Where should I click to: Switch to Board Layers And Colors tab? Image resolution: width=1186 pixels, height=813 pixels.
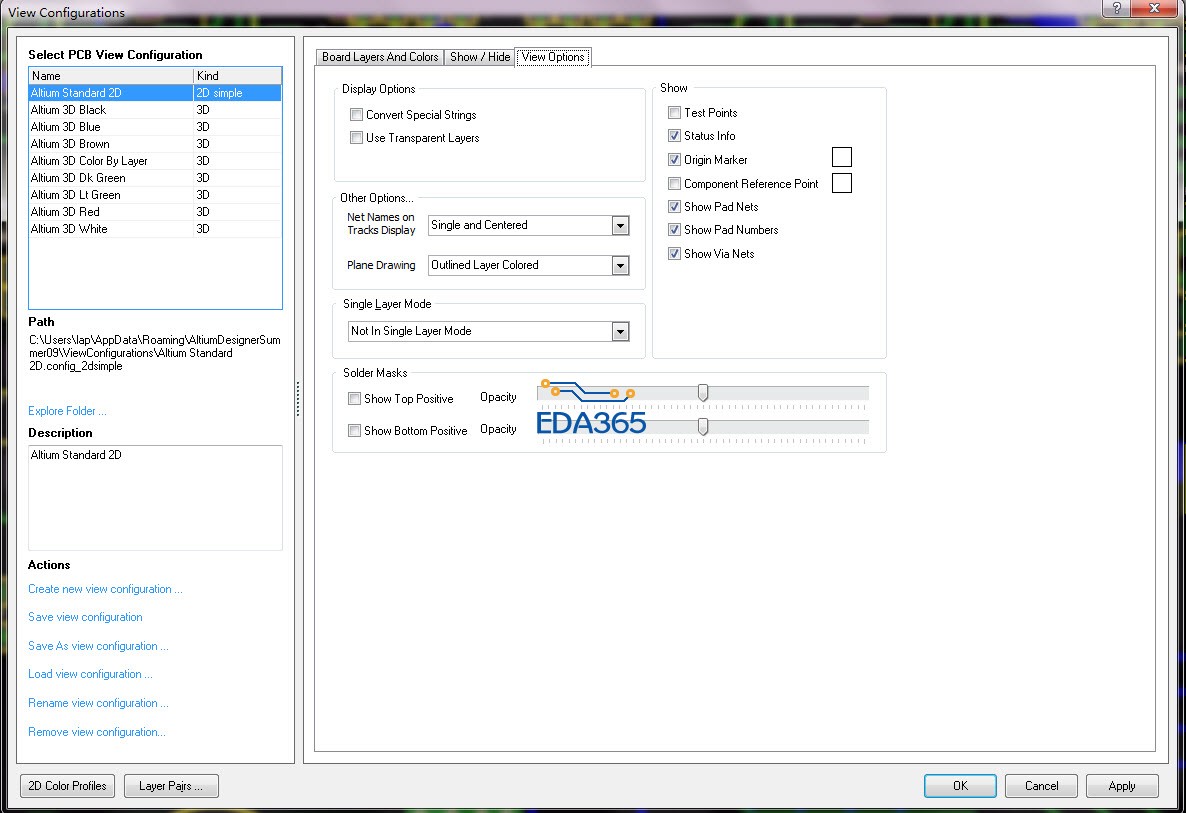380,57
